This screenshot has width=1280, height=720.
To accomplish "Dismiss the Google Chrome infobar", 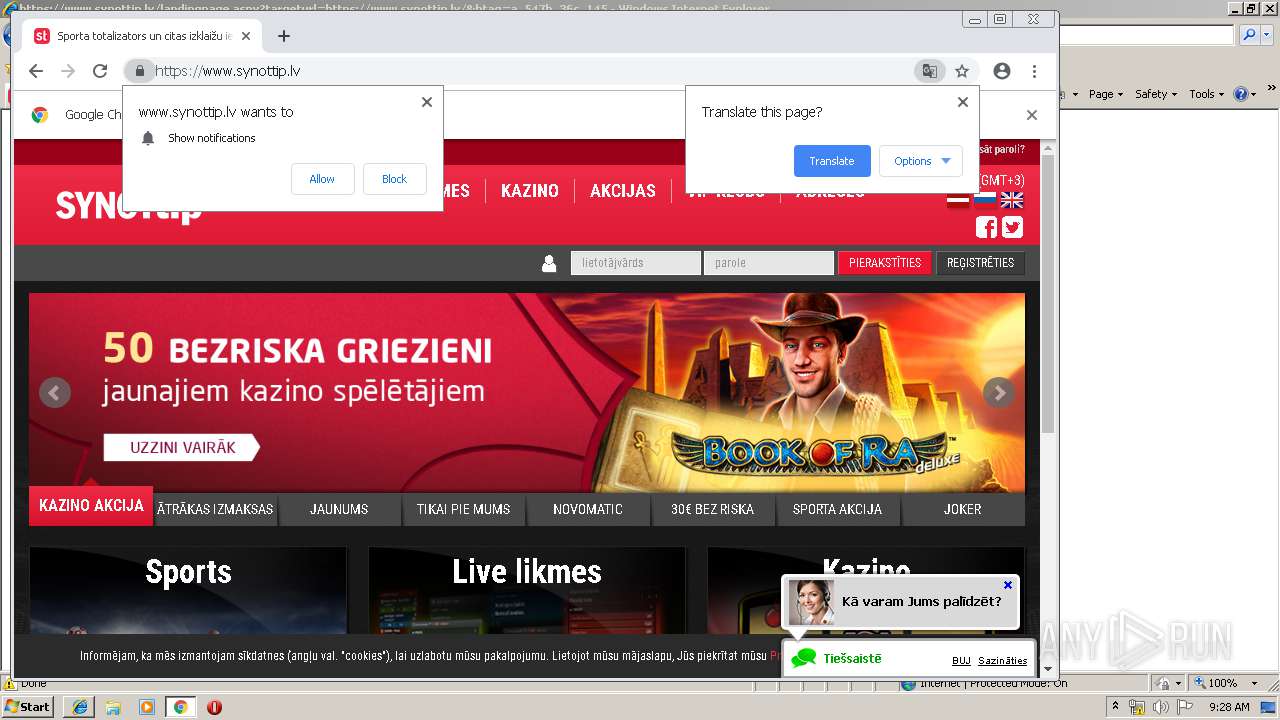I will (x=1032, y=115).
